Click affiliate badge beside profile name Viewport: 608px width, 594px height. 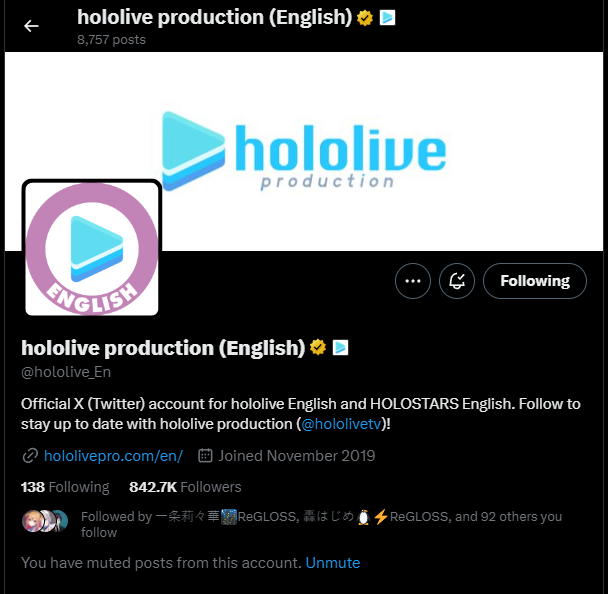340,347
